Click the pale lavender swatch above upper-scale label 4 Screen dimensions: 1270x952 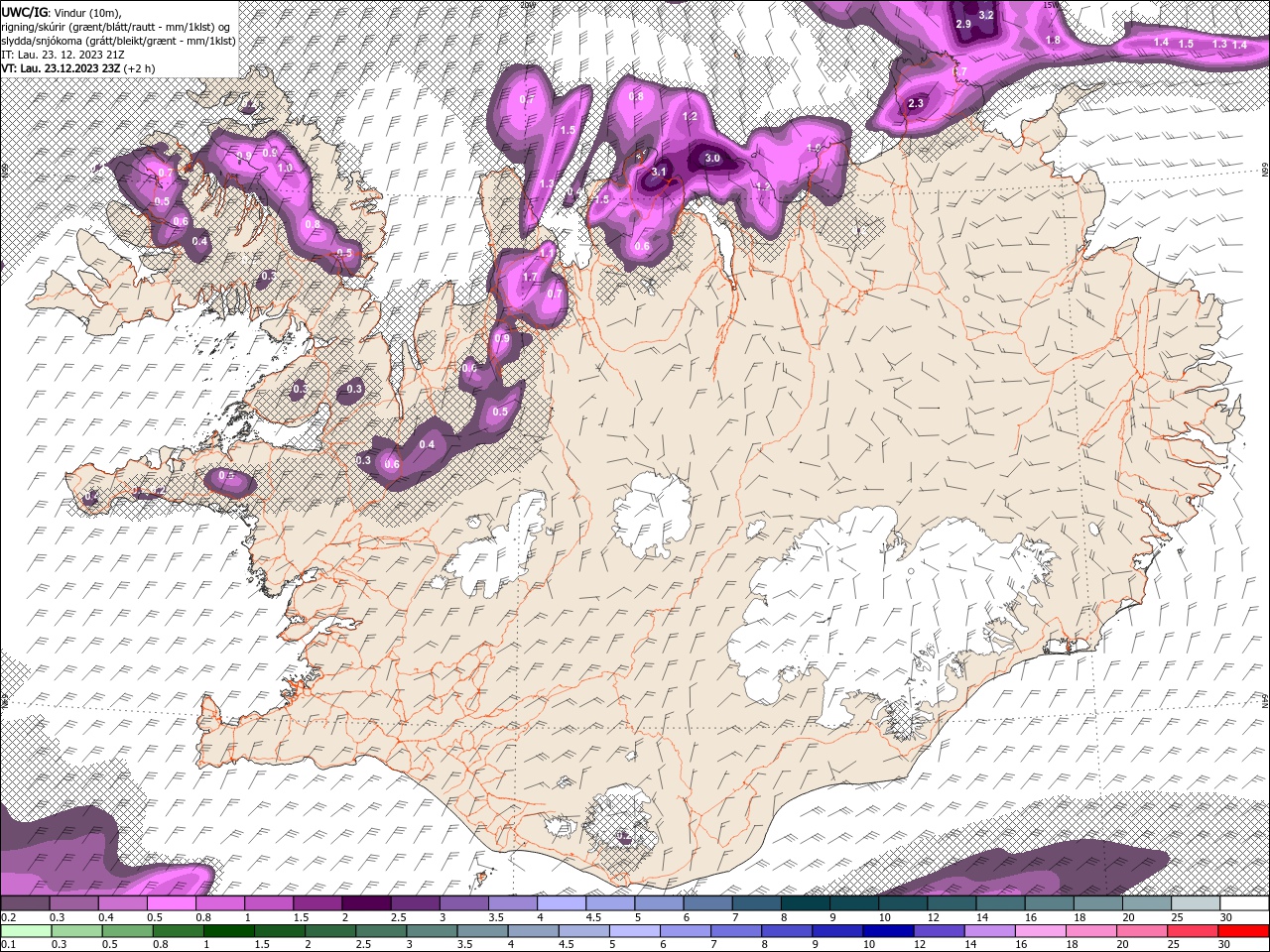(x=561, y=903)
